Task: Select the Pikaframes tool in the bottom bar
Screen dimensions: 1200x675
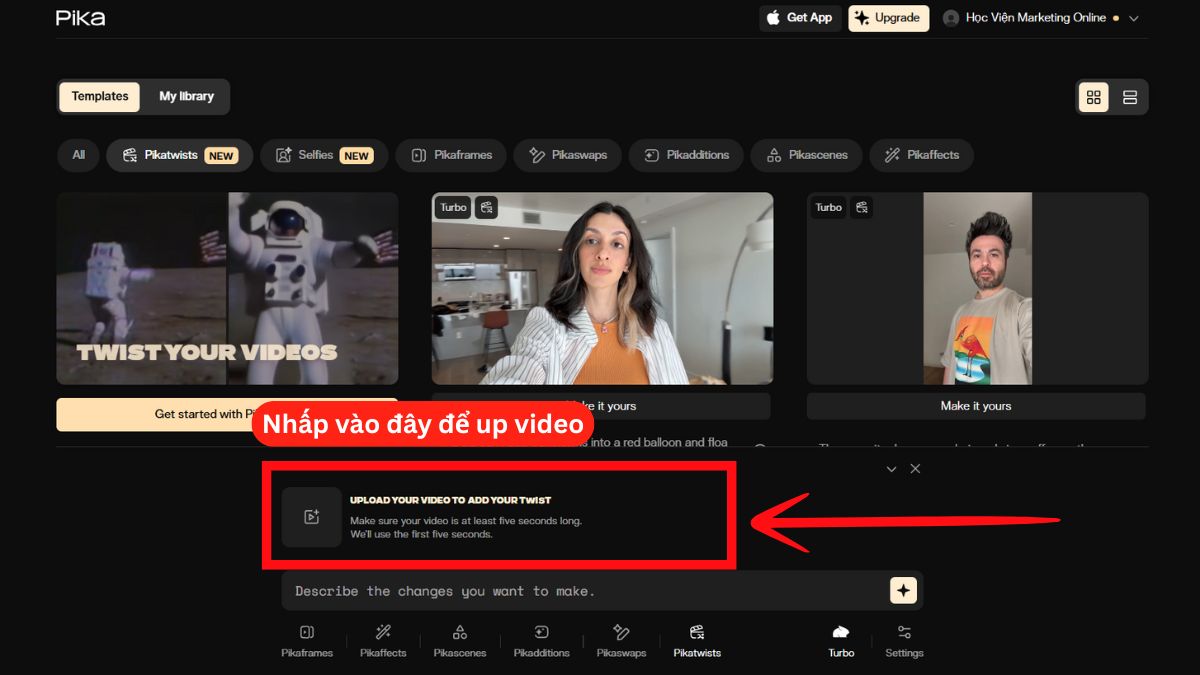Action: click(x=307, y=641)
